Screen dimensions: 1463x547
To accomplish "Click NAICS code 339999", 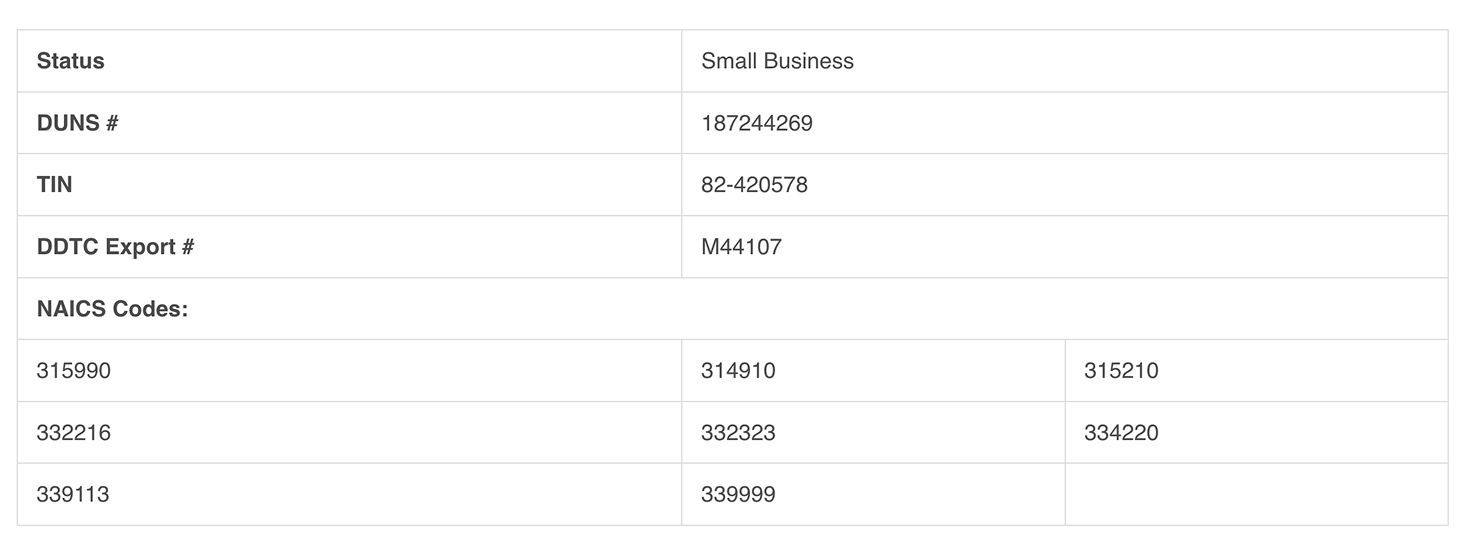I will (738, 494).
